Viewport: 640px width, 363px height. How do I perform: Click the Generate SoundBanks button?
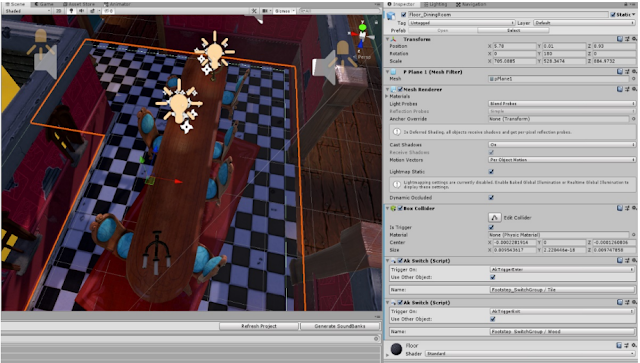340,326
